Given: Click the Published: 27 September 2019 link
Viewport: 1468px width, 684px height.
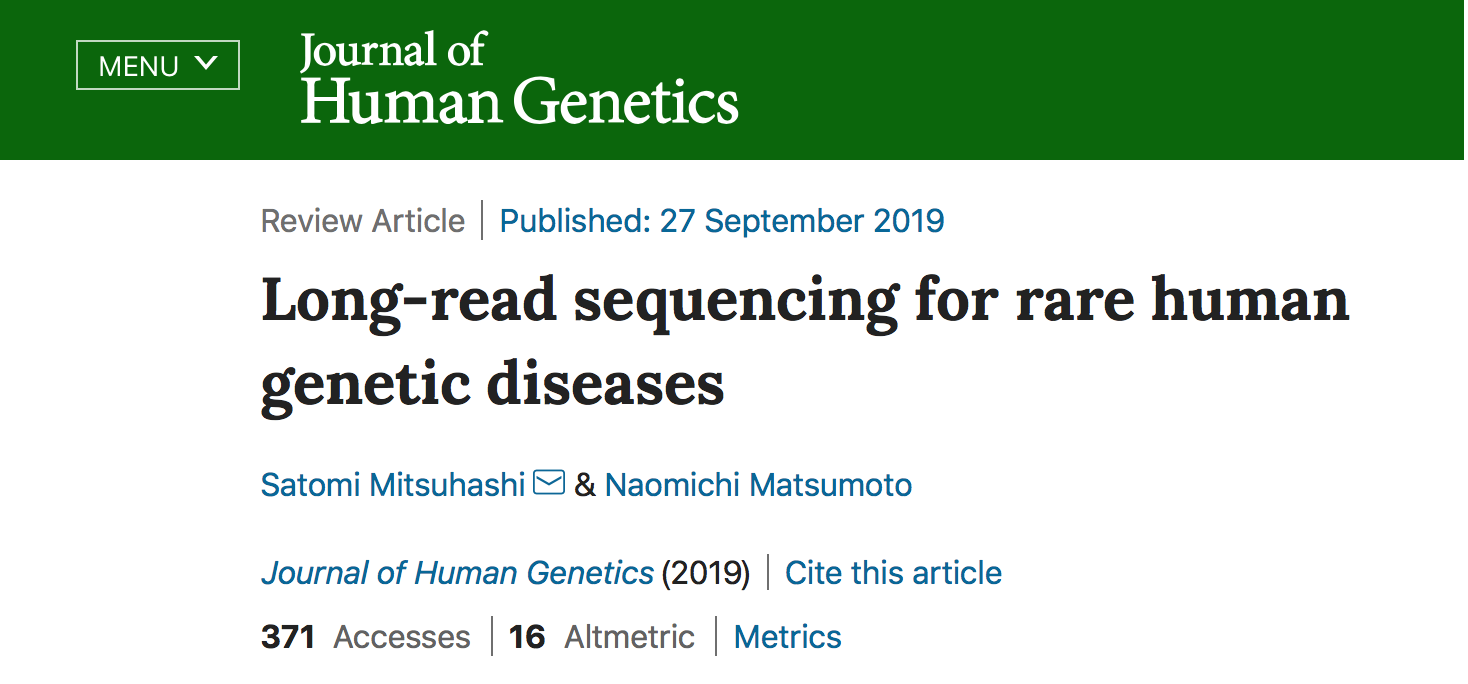Looking at the screenshot, I should 722,220.
